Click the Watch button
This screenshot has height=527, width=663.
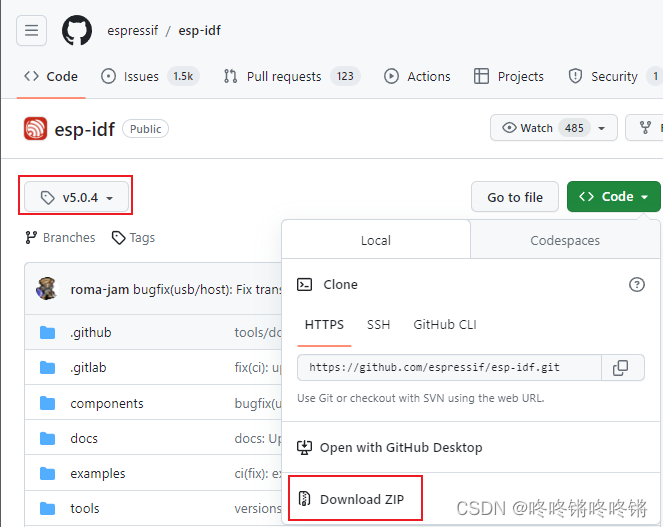pos(554,128)
